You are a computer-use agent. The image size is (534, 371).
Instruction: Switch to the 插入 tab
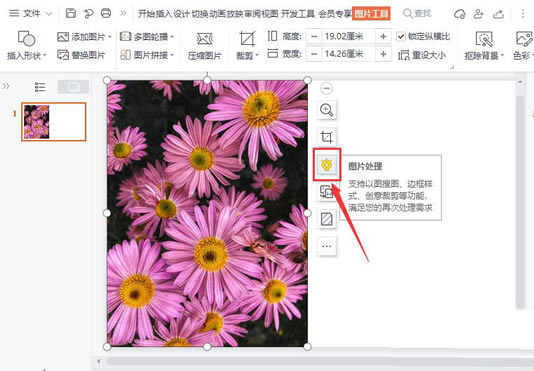click(x=164, y=14)
